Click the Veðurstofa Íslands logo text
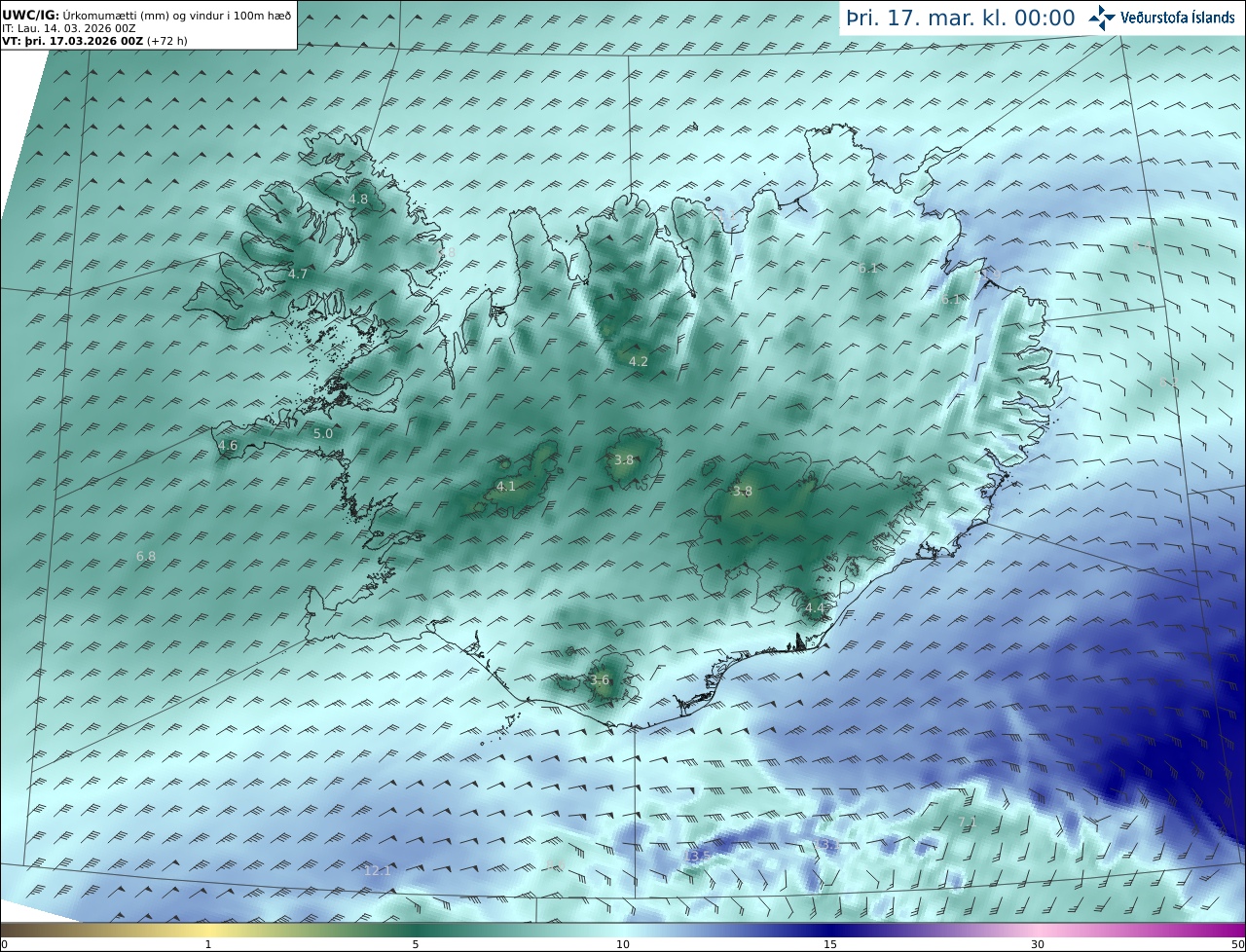 (x=1178, y=18)
